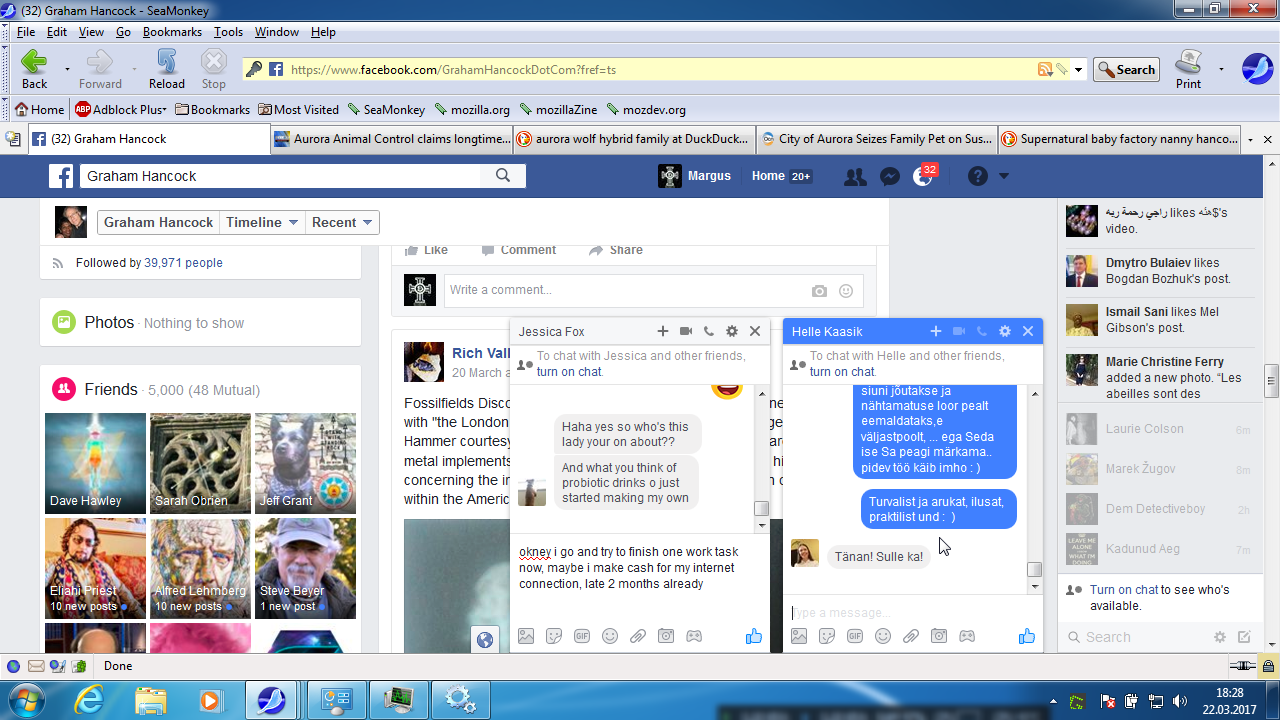Open the 39,971 people followers link
Screen dimensions: 1280x720
click(x=183, y=263)
